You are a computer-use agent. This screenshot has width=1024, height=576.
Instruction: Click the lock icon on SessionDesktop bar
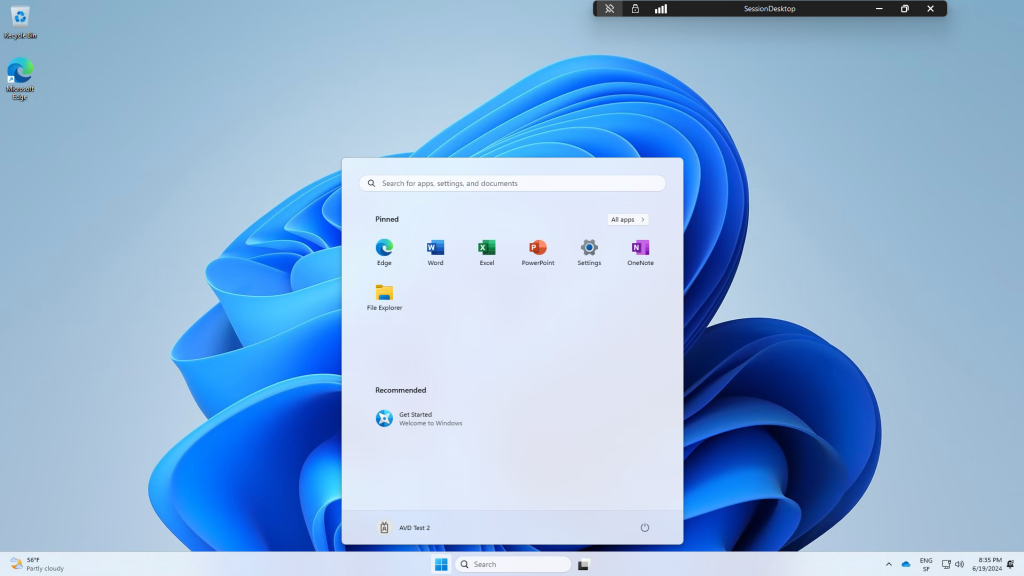(635, 8)
